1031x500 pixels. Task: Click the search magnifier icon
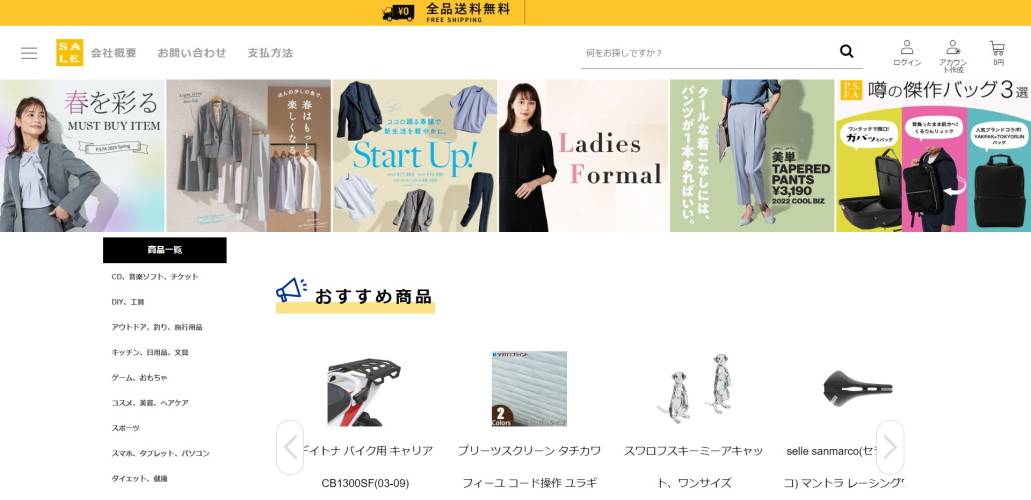coord(847,51)
